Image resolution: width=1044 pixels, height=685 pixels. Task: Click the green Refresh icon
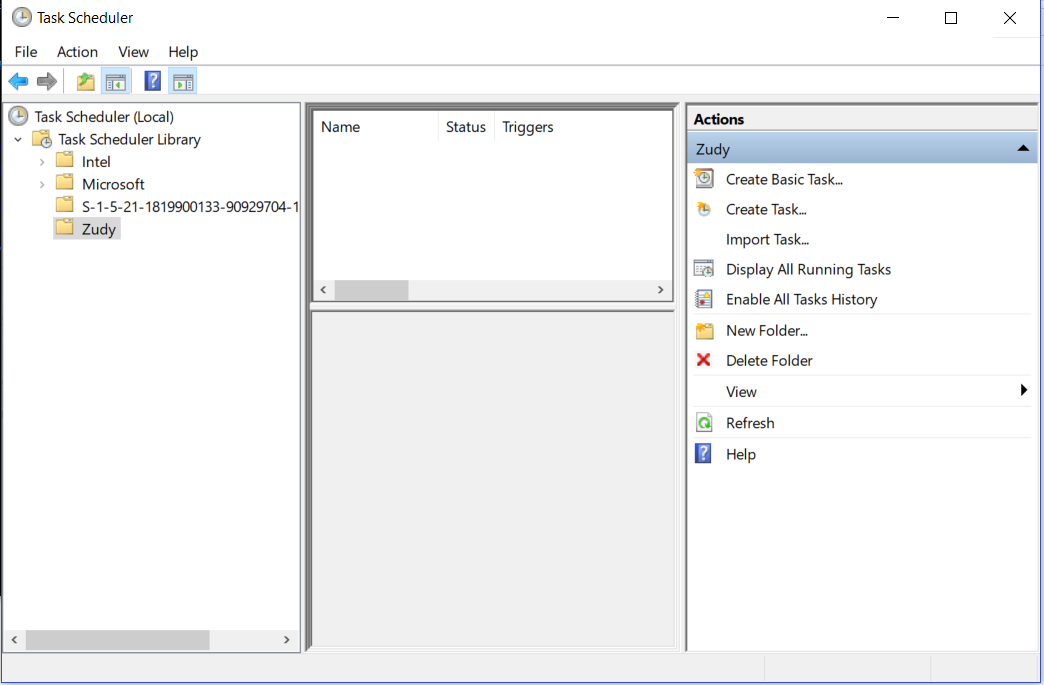pos(704,423)
